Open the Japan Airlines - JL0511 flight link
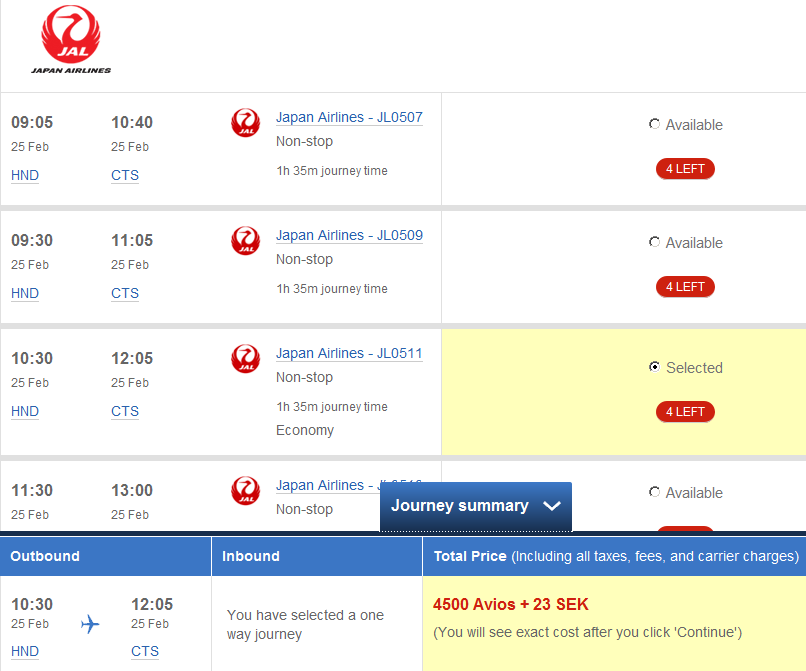This screenshot has height=671, width=806. coord(349,353)
